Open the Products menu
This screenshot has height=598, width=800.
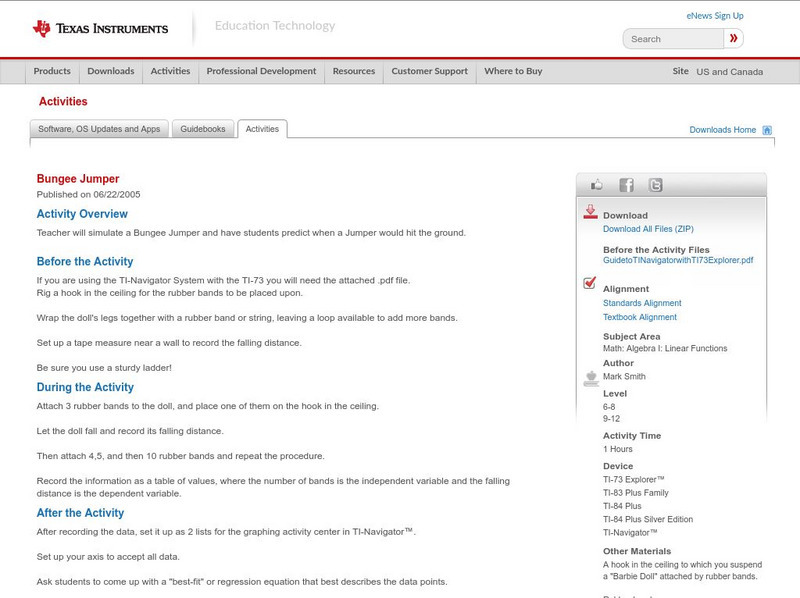[52, 72]
